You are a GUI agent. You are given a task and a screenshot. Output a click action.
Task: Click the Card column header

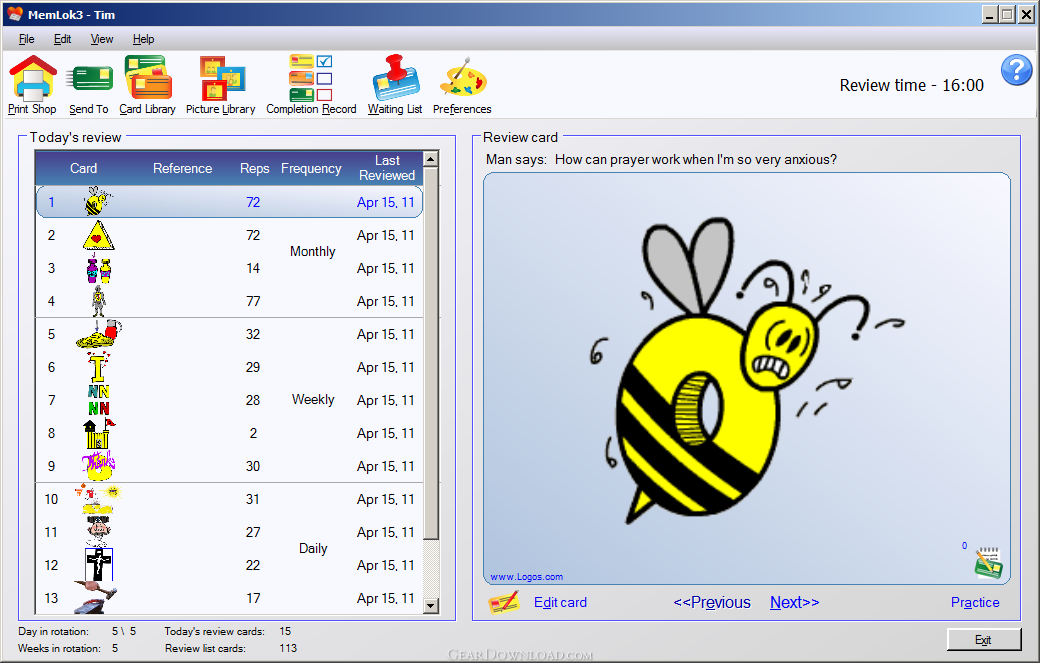click(84, 168)
